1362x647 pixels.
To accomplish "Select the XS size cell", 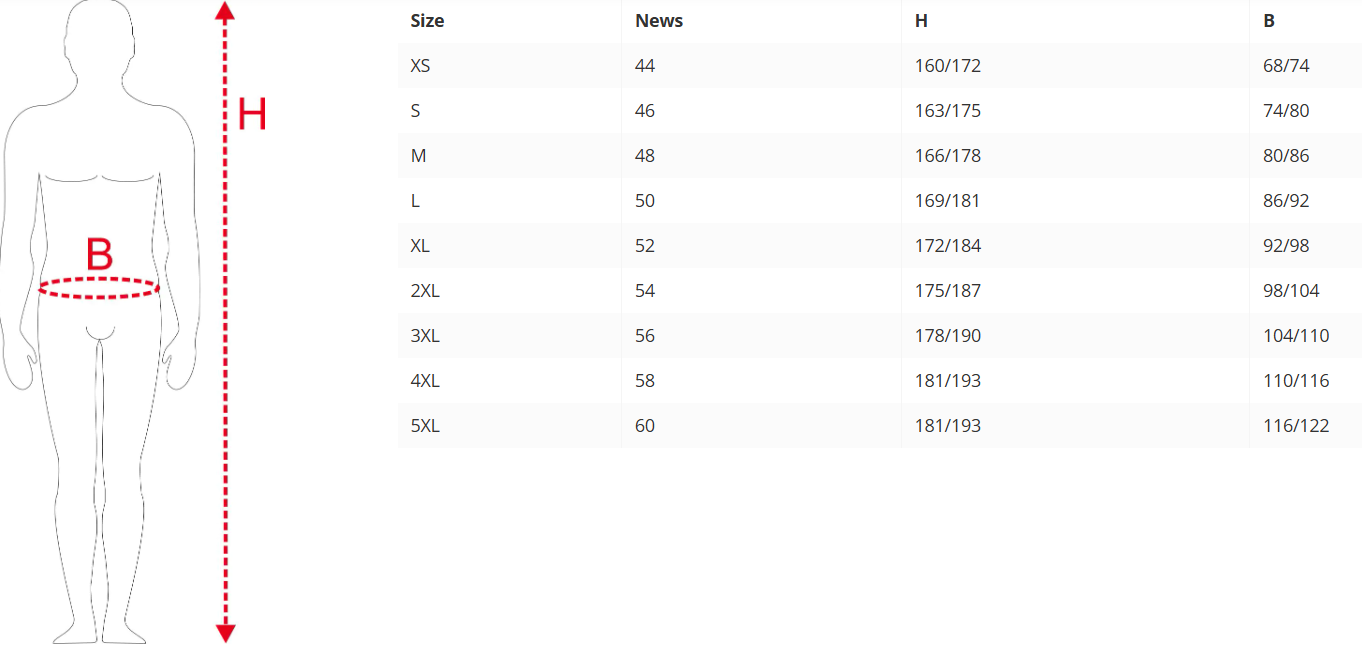I will pos(421,66).
